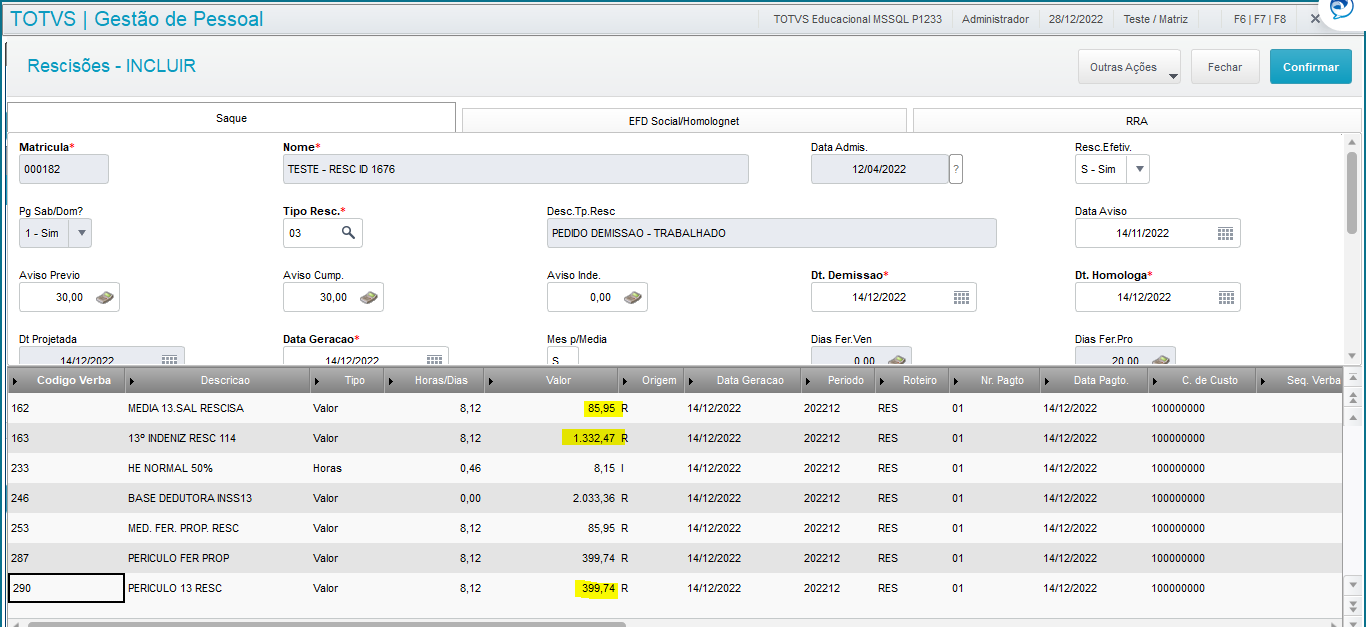1366x627 pixels.
Task: Click the Aviso Cump. calculator icon
Action: click(x=369, y=297)
